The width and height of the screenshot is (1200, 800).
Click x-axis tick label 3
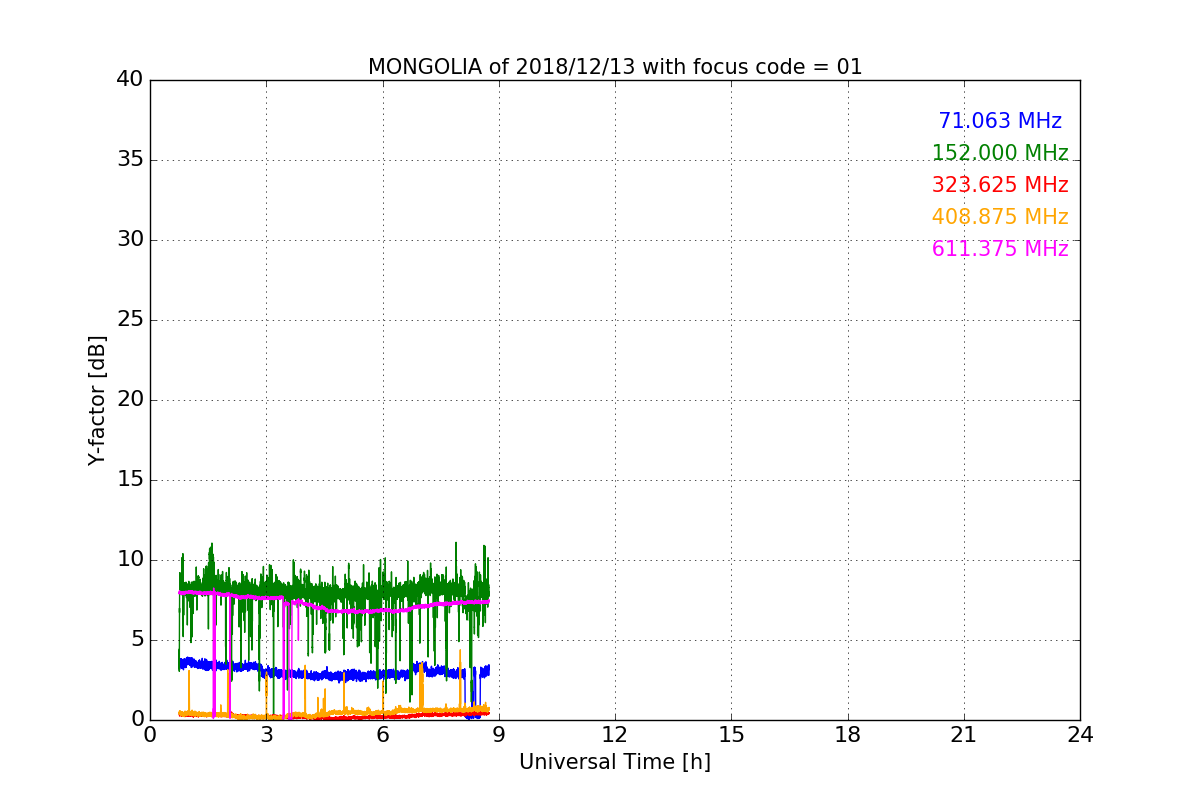266,735
